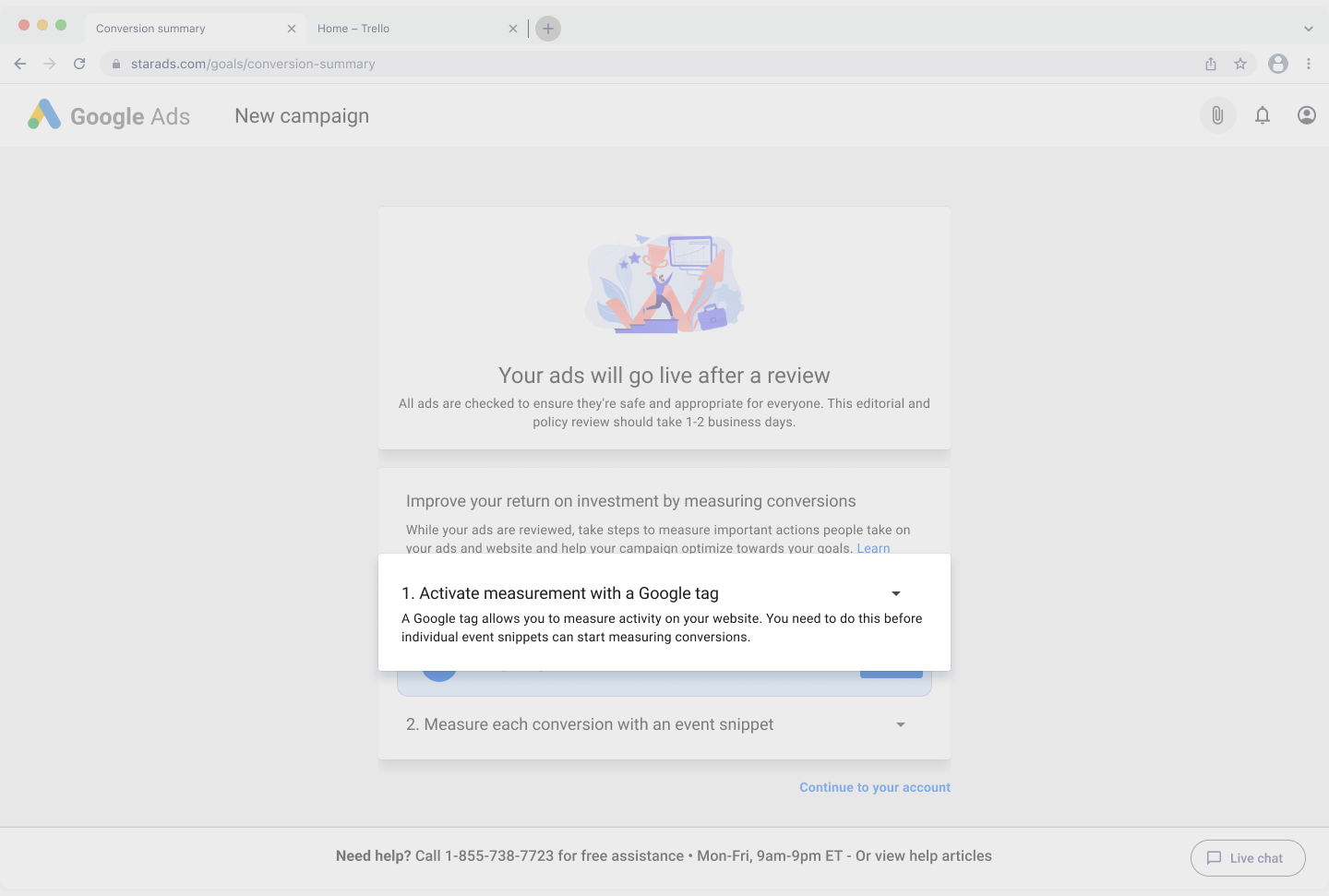Viewport: 1329px width, 896px height.
Task: Click the address bar URL
Action: pos(253,64)
